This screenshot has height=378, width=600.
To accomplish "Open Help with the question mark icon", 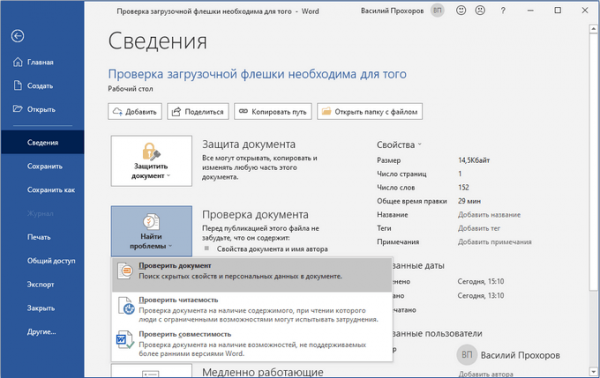I will [x=503, y=11].
